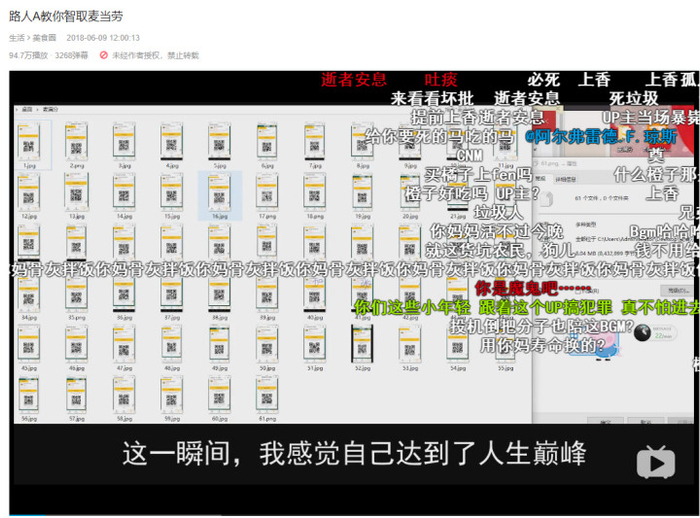Select the 12.jpg file thumbnail
This screenshot has width=700, height=518.
(29, 194)
